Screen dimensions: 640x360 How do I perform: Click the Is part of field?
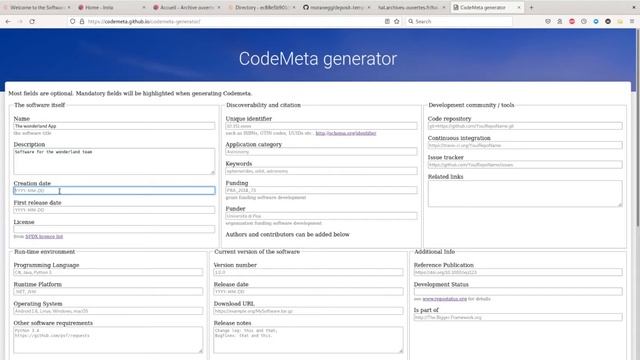click(x=518, y=317)
